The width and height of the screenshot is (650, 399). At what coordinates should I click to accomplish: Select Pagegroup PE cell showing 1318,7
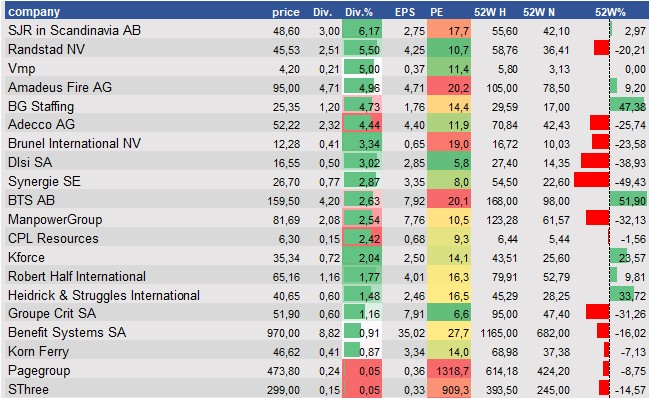click(x=449, y=370)
